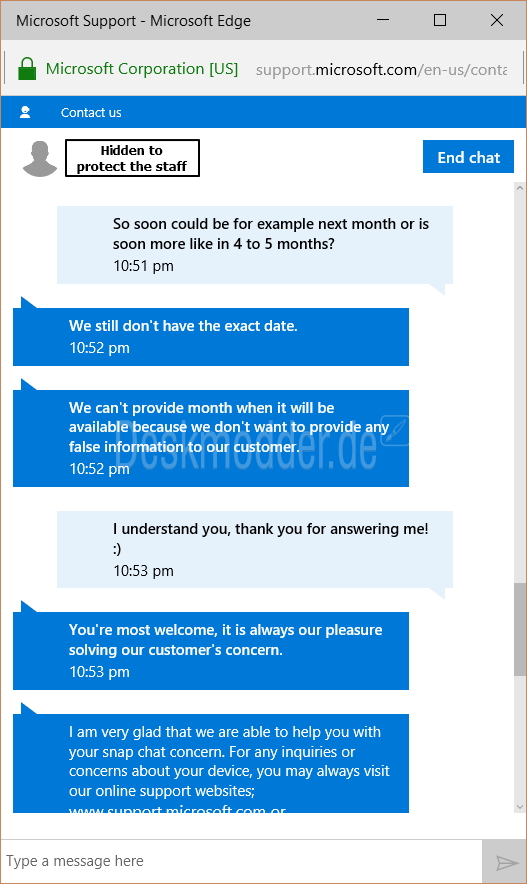The image size is (527, 884).
Task: Click the chat scrollbar thumb
Action: tap(520, 629)
